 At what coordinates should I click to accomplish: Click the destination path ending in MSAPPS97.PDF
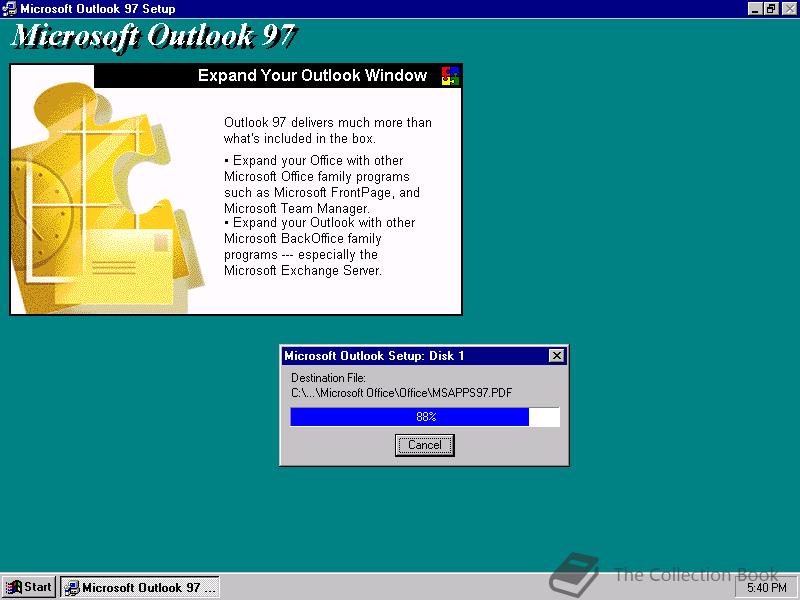coord(402,393)
